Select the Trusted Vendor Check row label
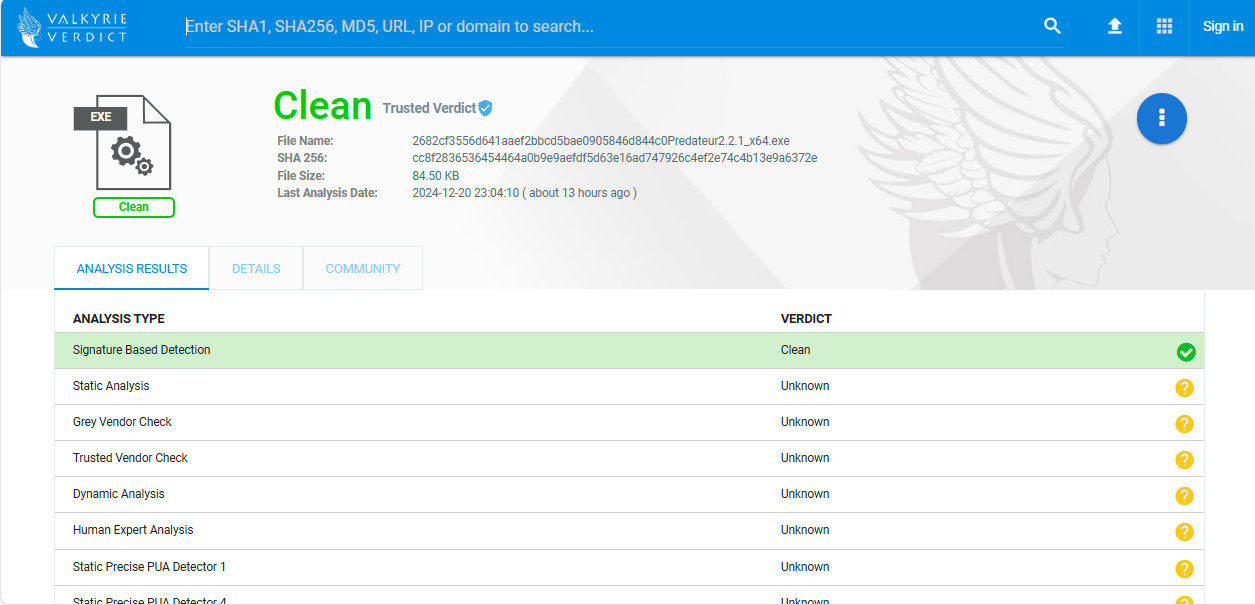The width and height of the screenshot is (1255, 605). tap(130, 458)
